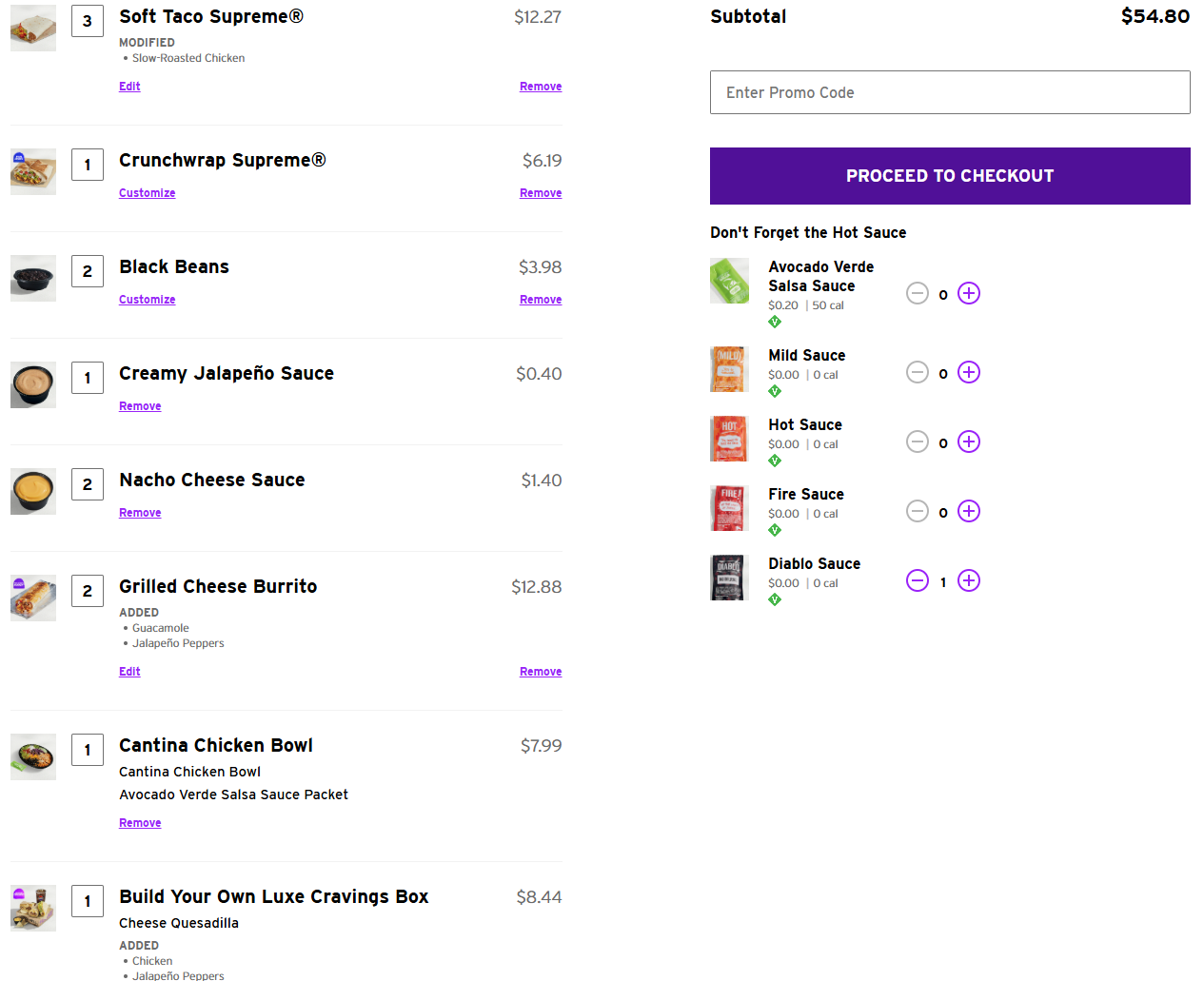Click the Cheese Quesadilla line
The image size is (1204, 981).
pyautogui.click(x=179, y=923)
